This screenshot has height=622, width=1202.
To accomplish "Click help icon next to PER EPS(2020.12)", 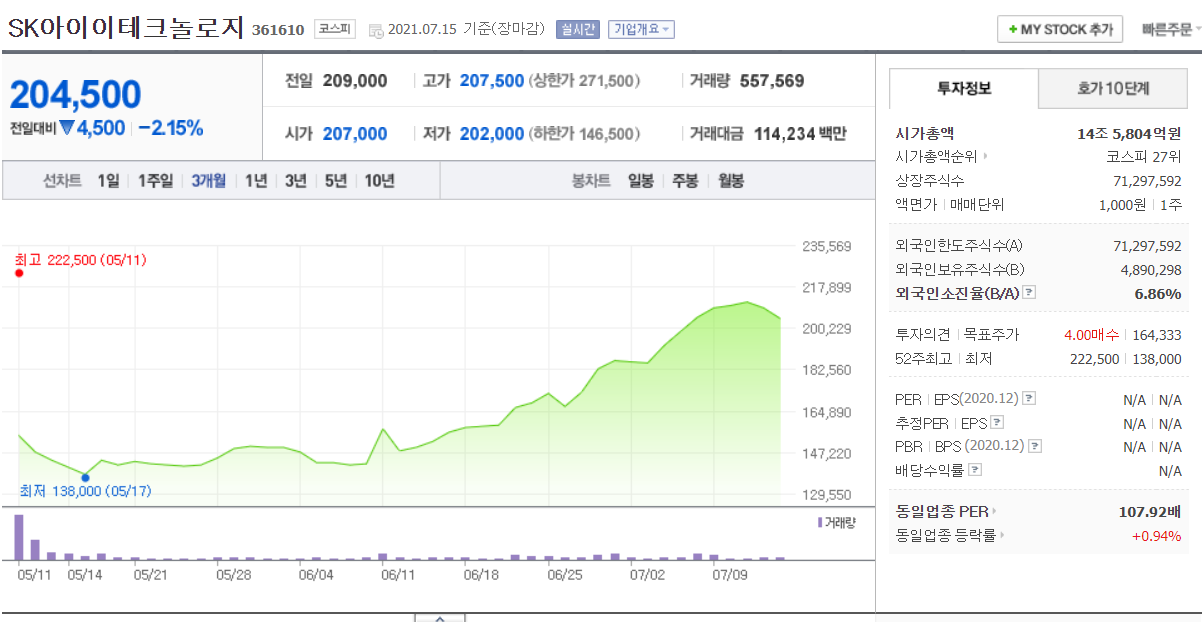I will coord(1029,398).
